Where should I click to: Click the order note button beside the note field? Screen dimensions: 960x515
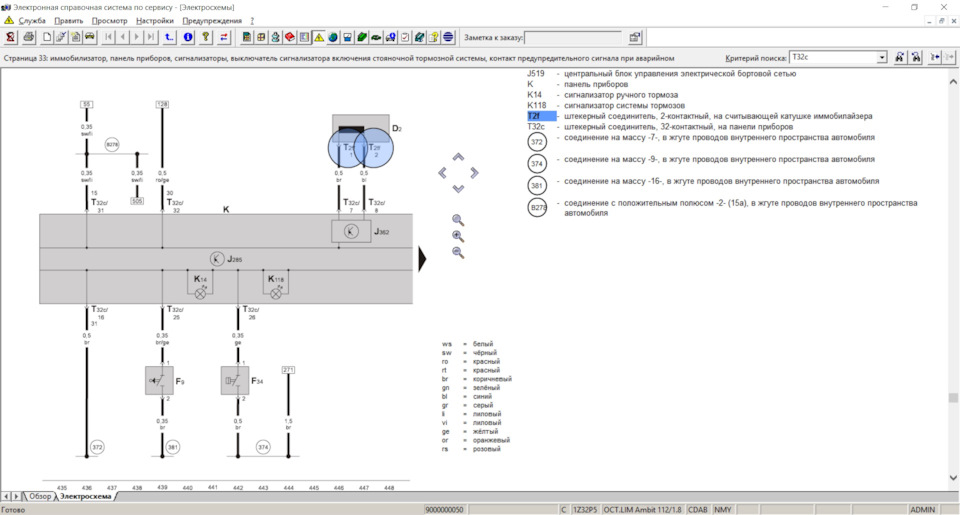635,37
